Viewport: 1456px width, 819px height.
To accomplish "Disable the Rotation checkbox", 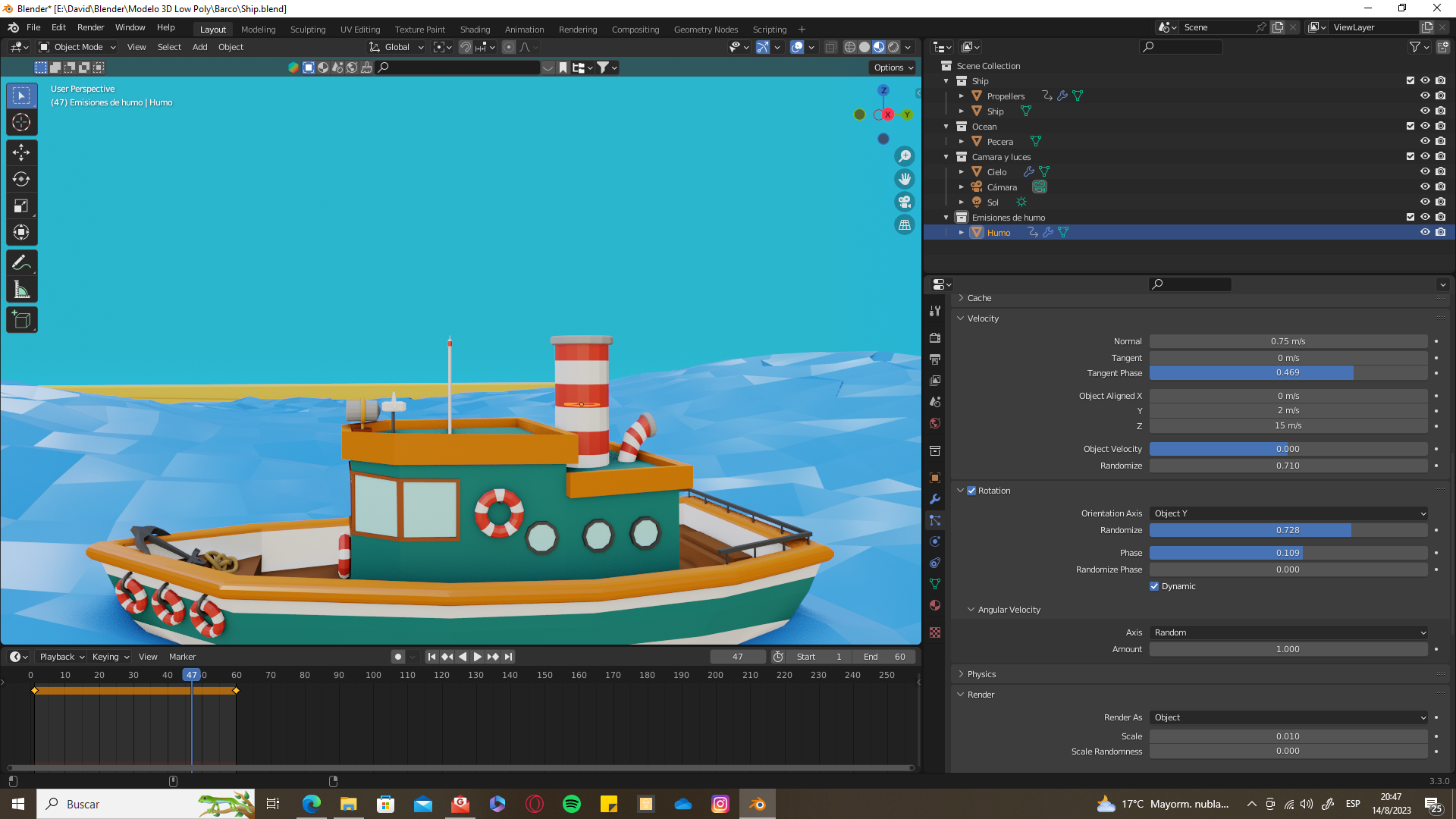I will 971,491.
